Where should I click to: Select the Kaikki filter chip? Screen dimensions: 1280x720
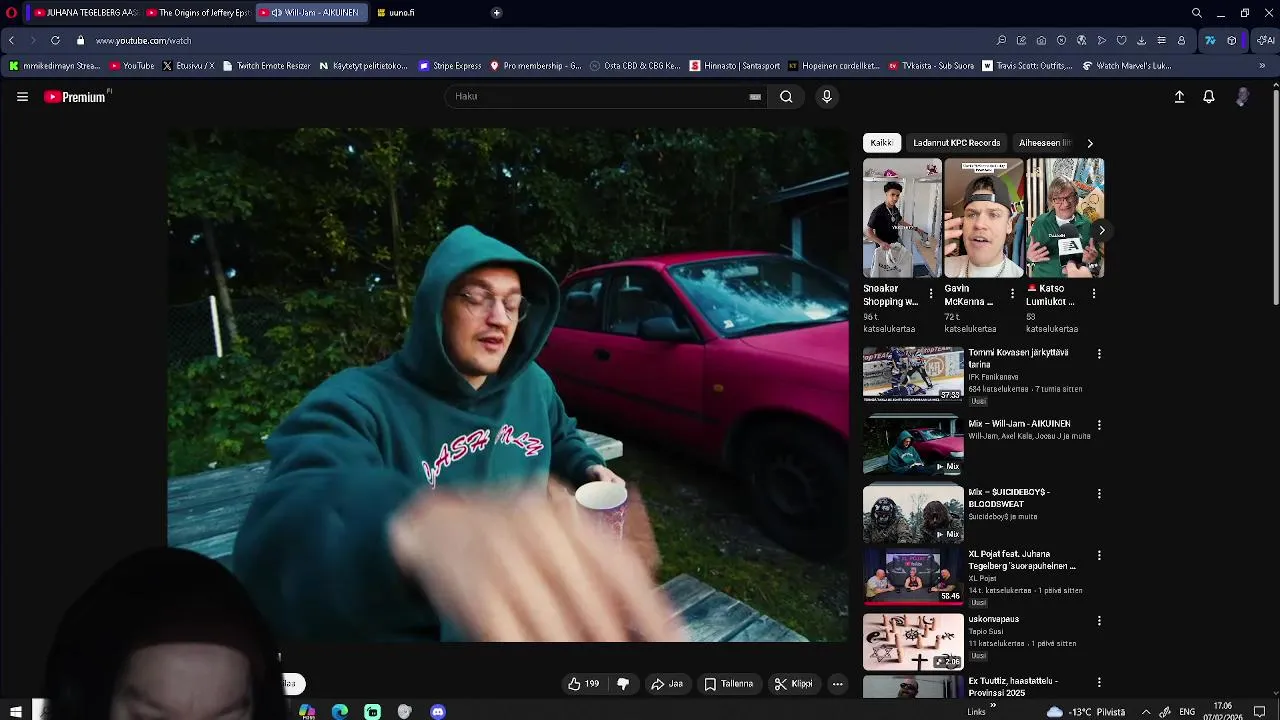tap(881, 143)
